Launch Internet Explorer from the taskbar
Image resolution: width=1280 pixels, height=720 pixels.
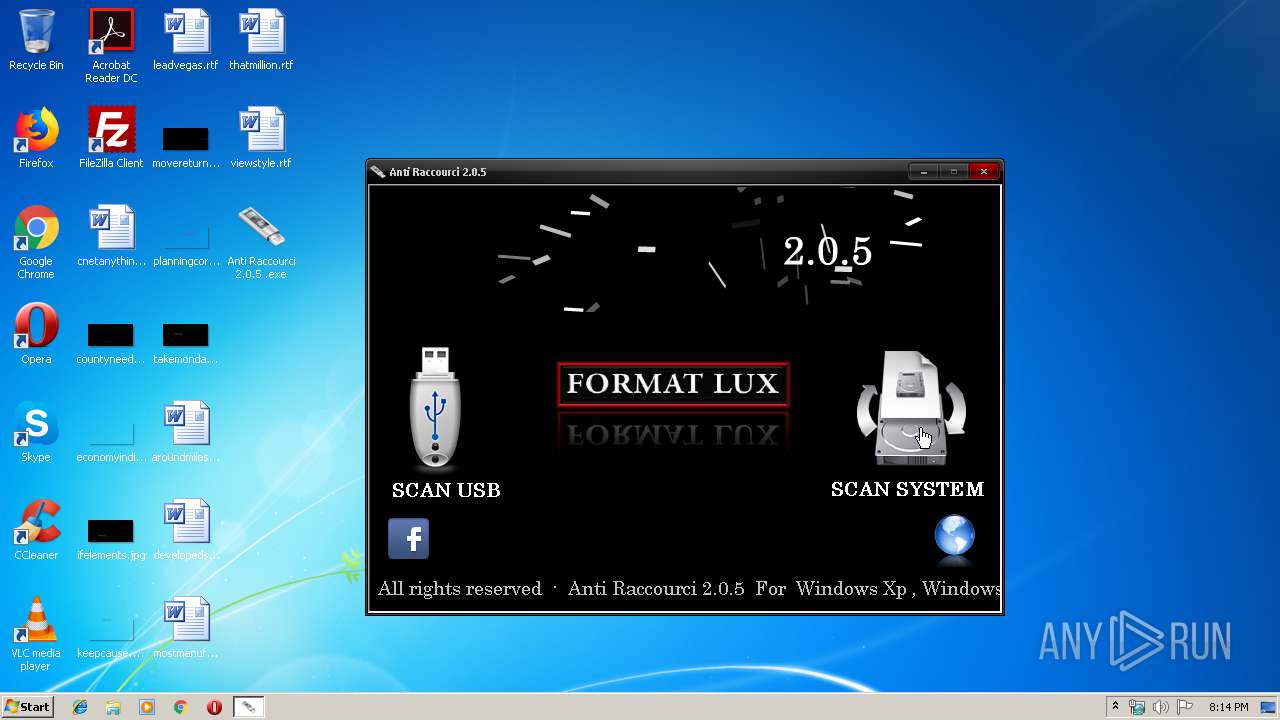click(x=80, y=707)
